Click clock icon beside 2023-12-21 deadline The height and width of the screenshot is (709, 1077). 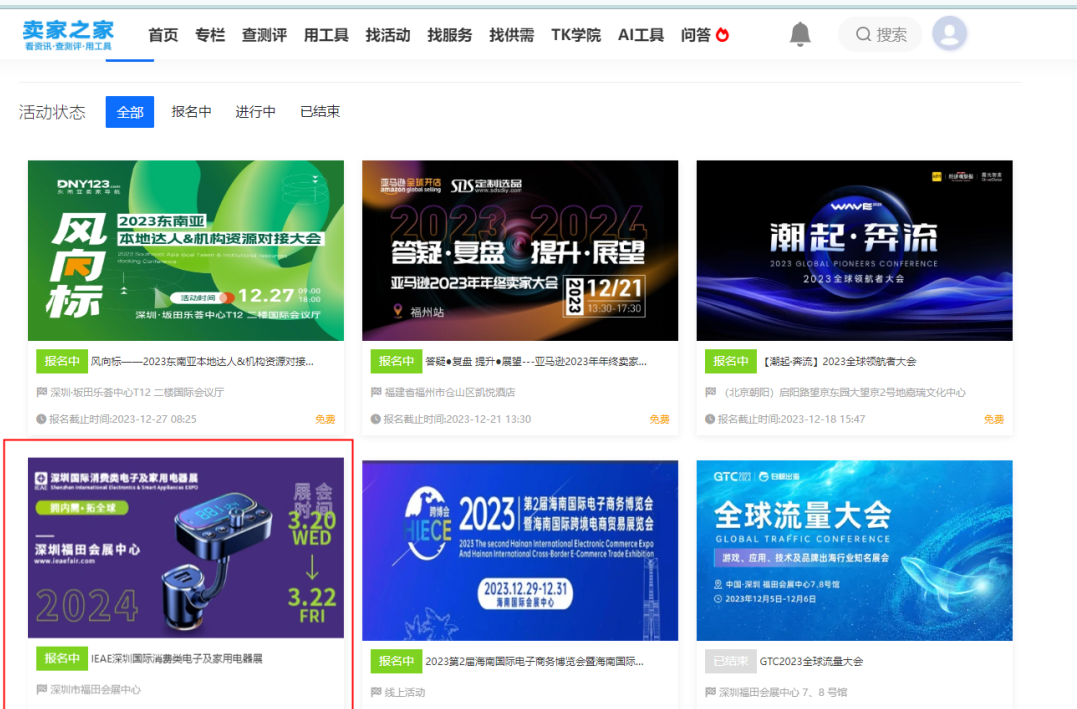376,419
